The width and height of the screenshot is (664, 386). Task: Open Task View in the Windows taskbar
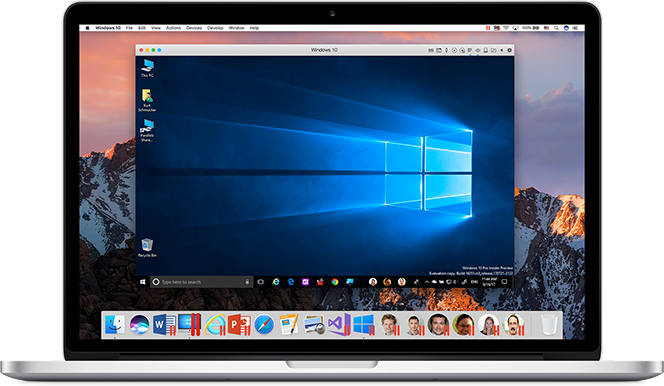click(x=260, y=282)
